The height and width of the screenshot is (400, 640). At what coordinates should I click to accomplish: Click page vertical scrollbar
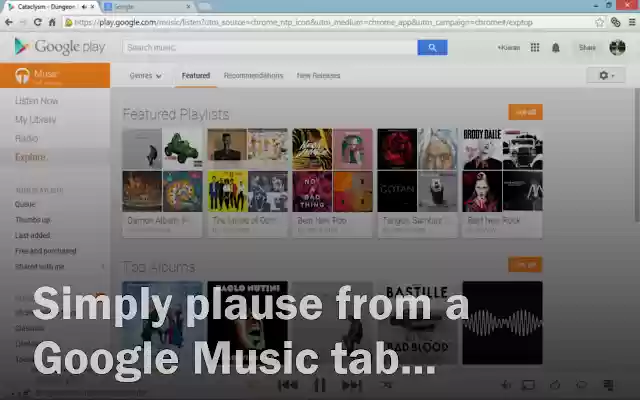click(637, 155)
